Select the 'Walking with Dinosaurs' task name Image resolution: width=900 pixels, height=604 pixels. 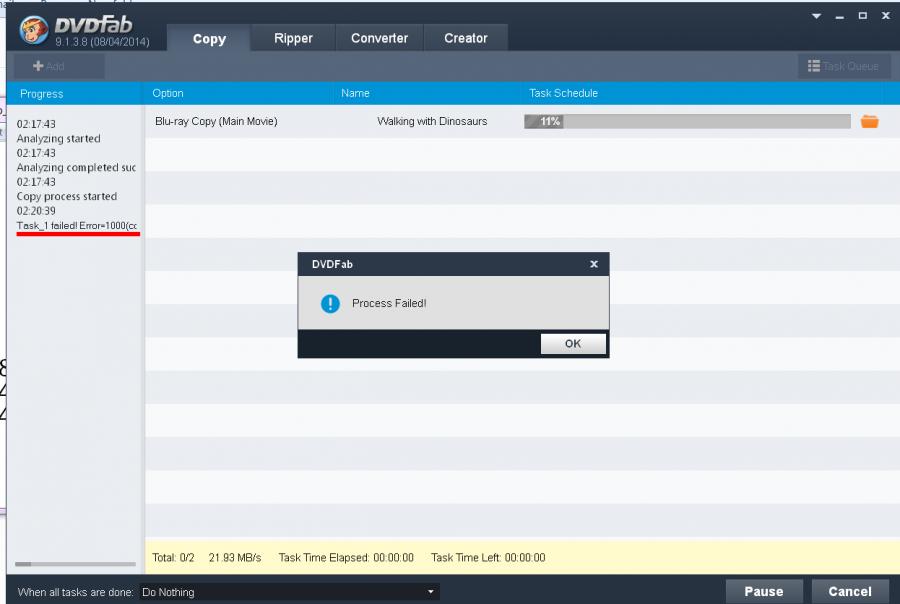click(432, 121)
